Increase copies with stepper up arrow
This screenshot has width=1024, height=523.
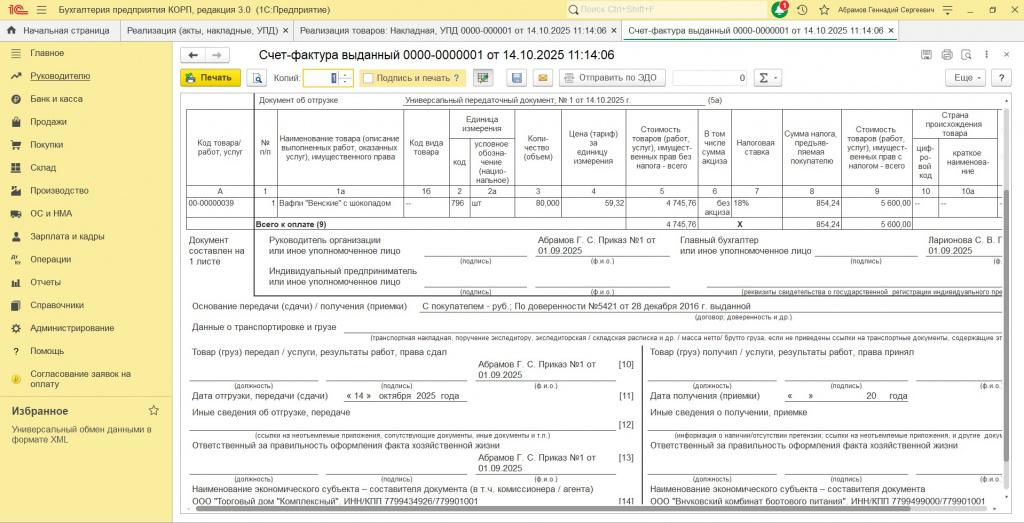click(x=346, y=74)
